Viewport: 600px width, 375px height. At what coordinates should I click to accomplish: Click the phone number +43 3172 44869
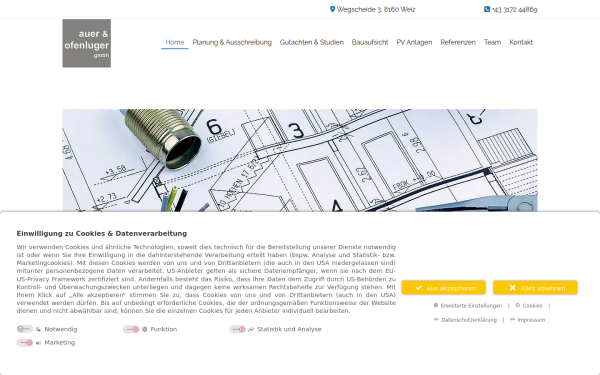click(515, 10)
